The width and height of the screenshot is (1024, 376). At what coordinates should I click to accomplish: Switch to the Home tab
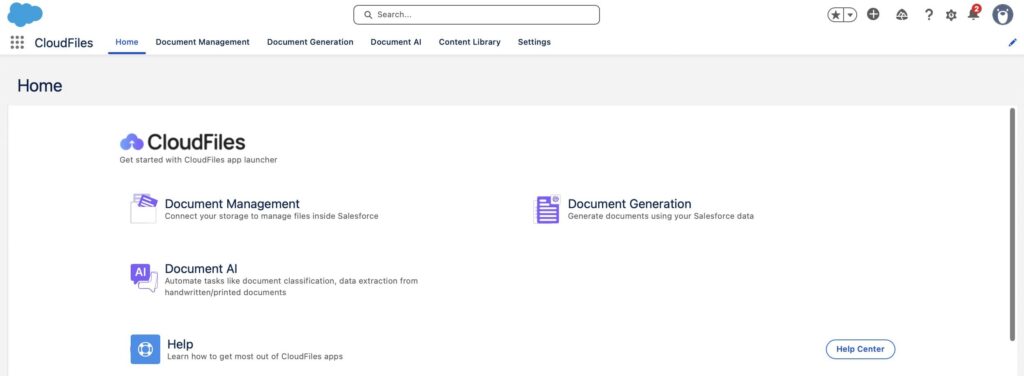(127, 42)
